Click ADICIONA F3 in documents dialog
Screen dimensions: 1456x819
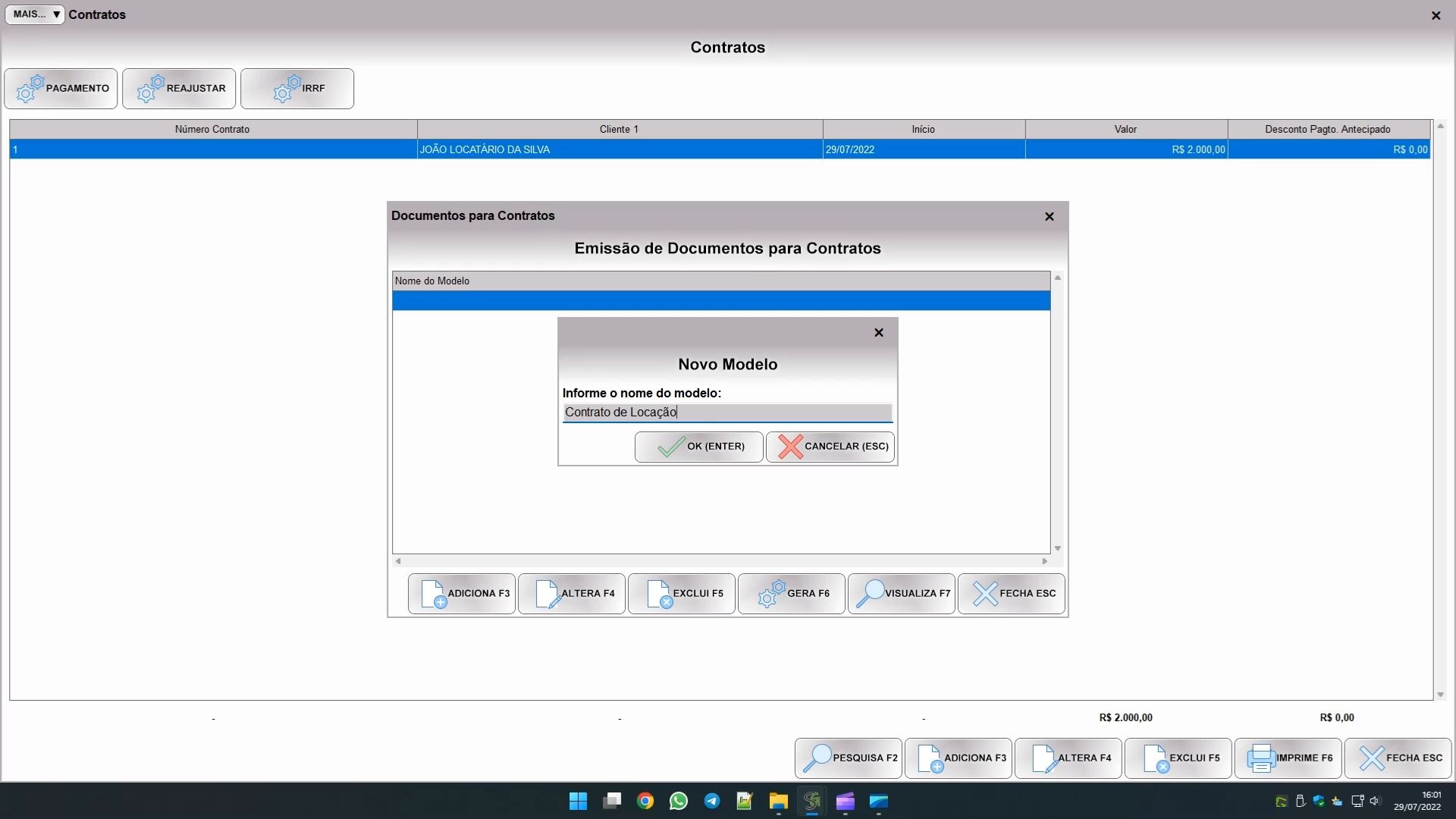pyautogui.click(x=461, y=594)
